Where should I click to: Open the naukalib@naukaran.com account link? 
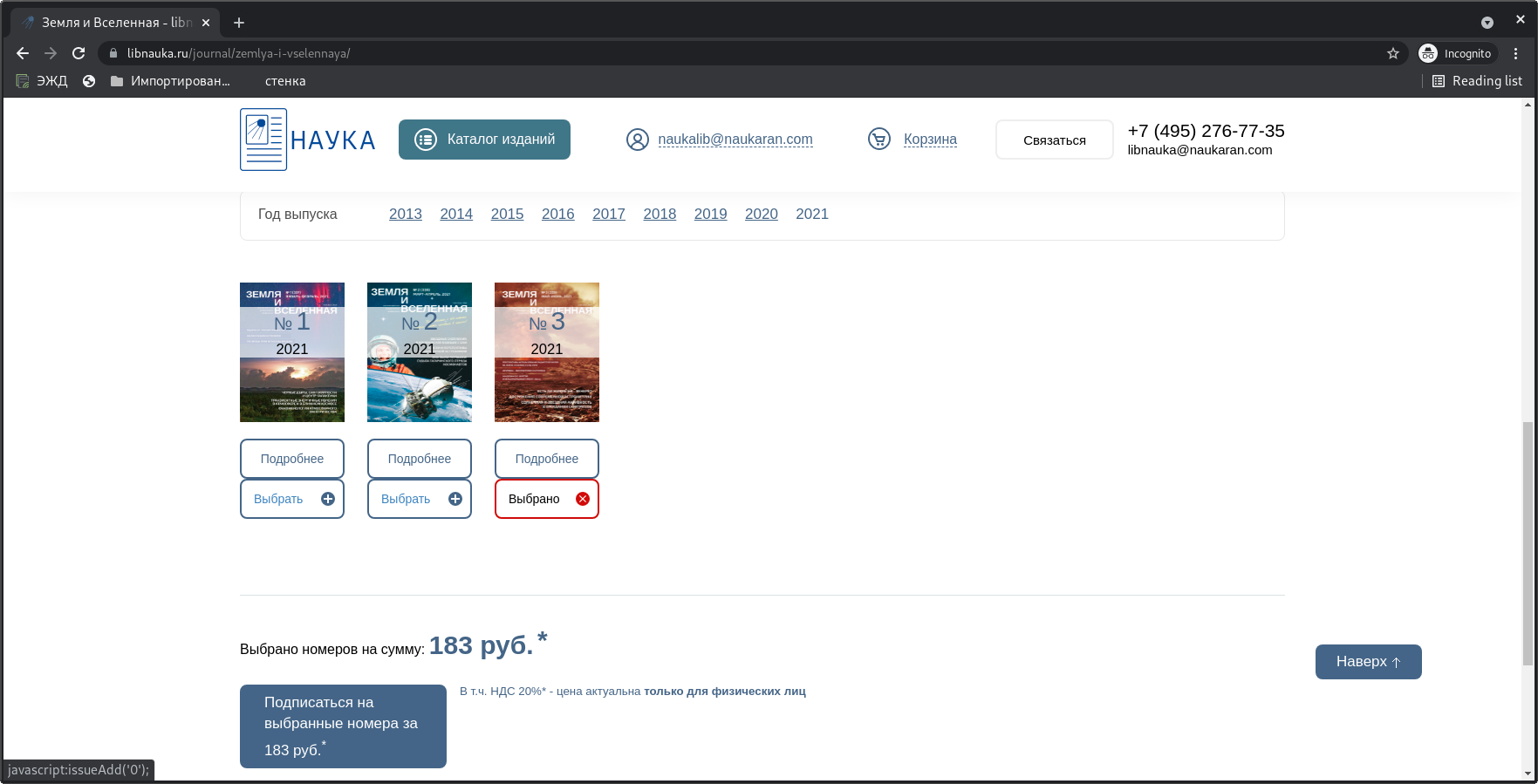coord(735,140)
